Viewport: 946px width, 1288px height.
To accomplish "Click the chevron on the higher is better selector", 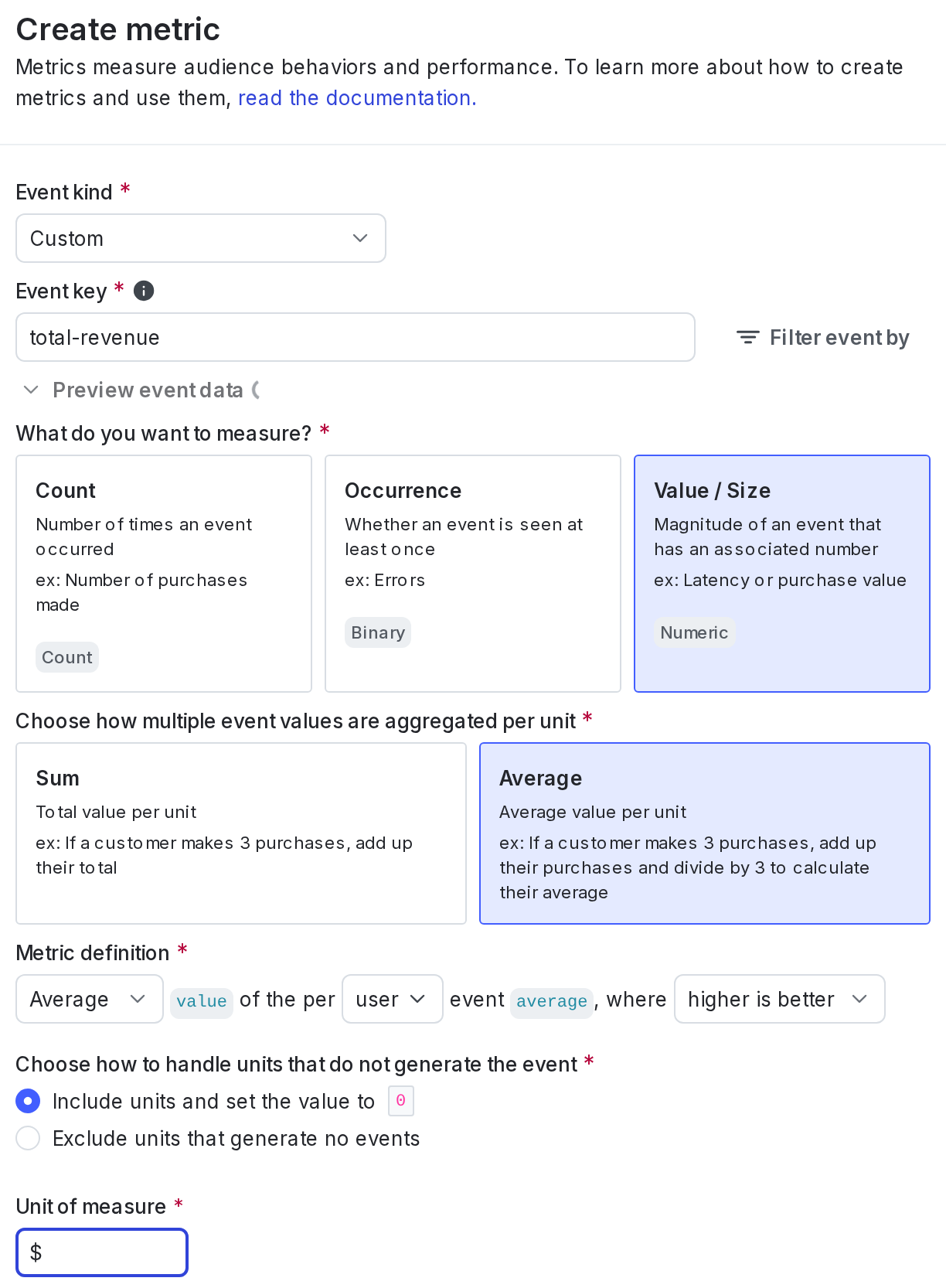I will pos(859,999).
